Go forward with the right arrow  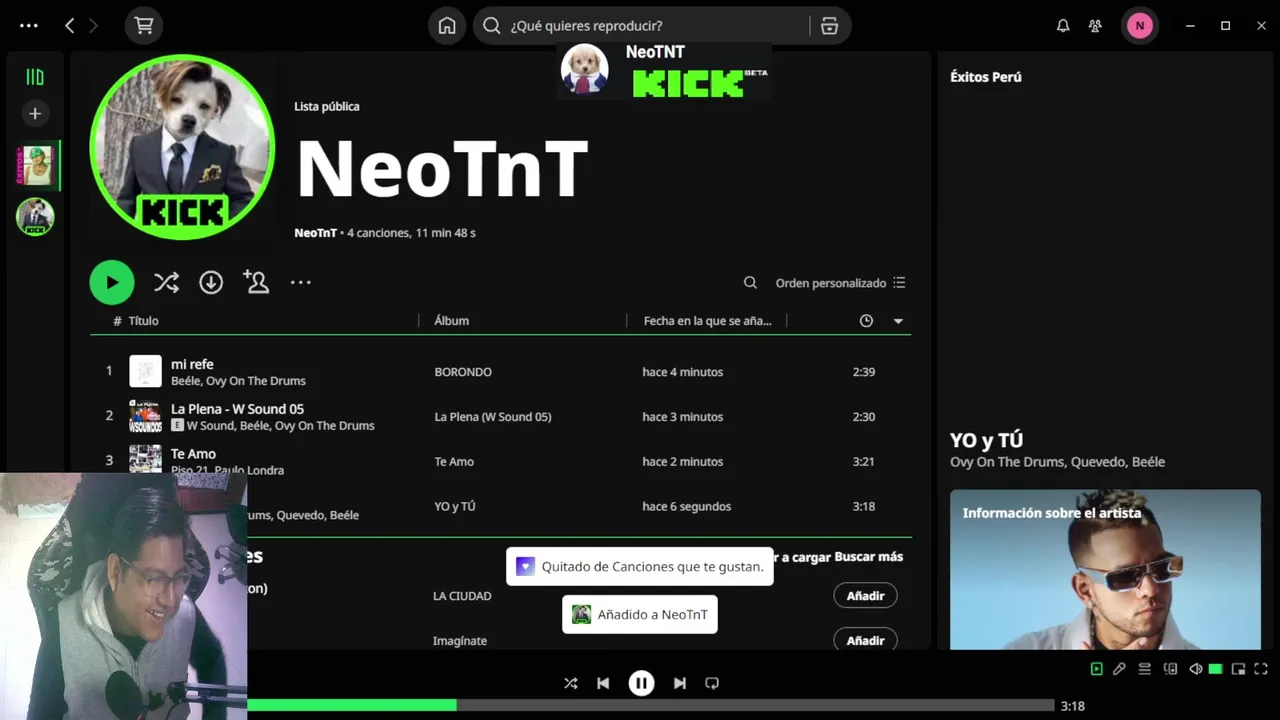94,26
